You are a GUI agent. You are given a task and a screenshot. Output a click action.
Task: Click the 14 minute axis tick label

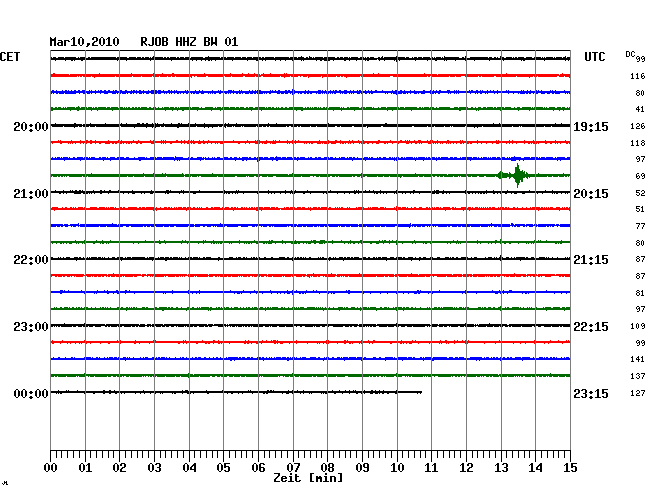coord(535,468)
